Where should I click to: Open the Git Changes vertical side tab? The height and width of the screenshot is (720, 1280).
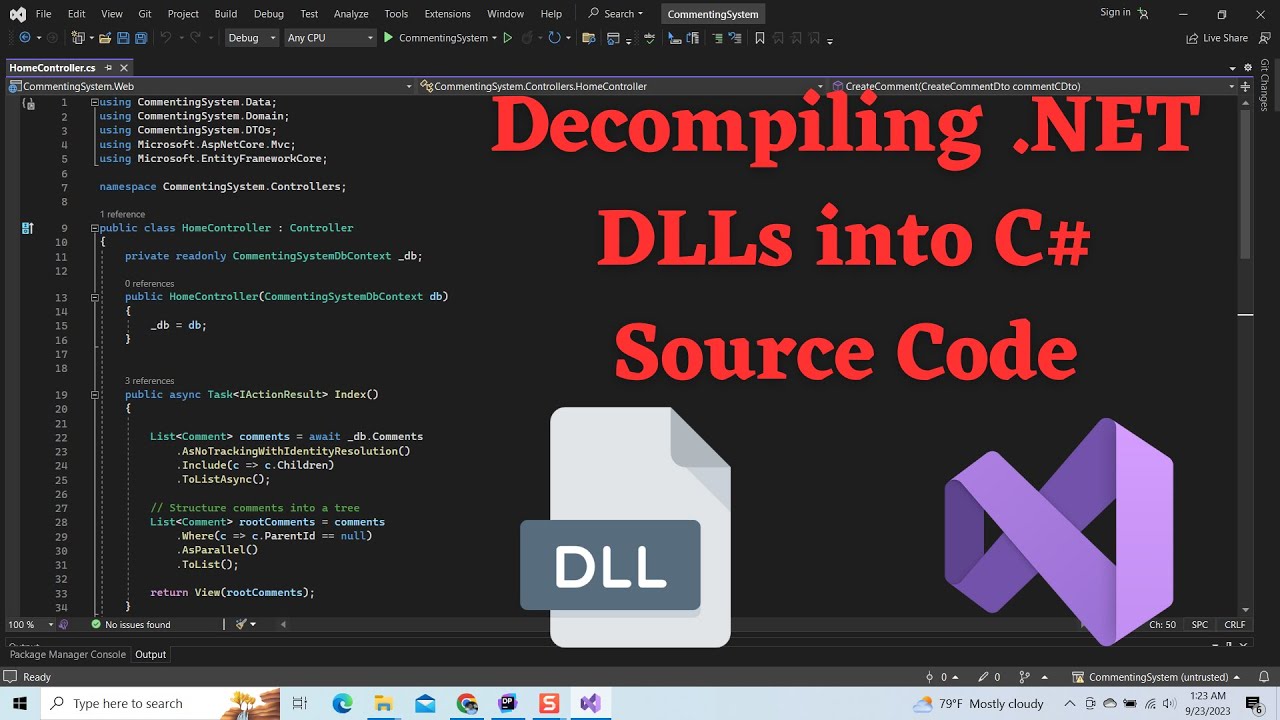[x=1265, y=85]
